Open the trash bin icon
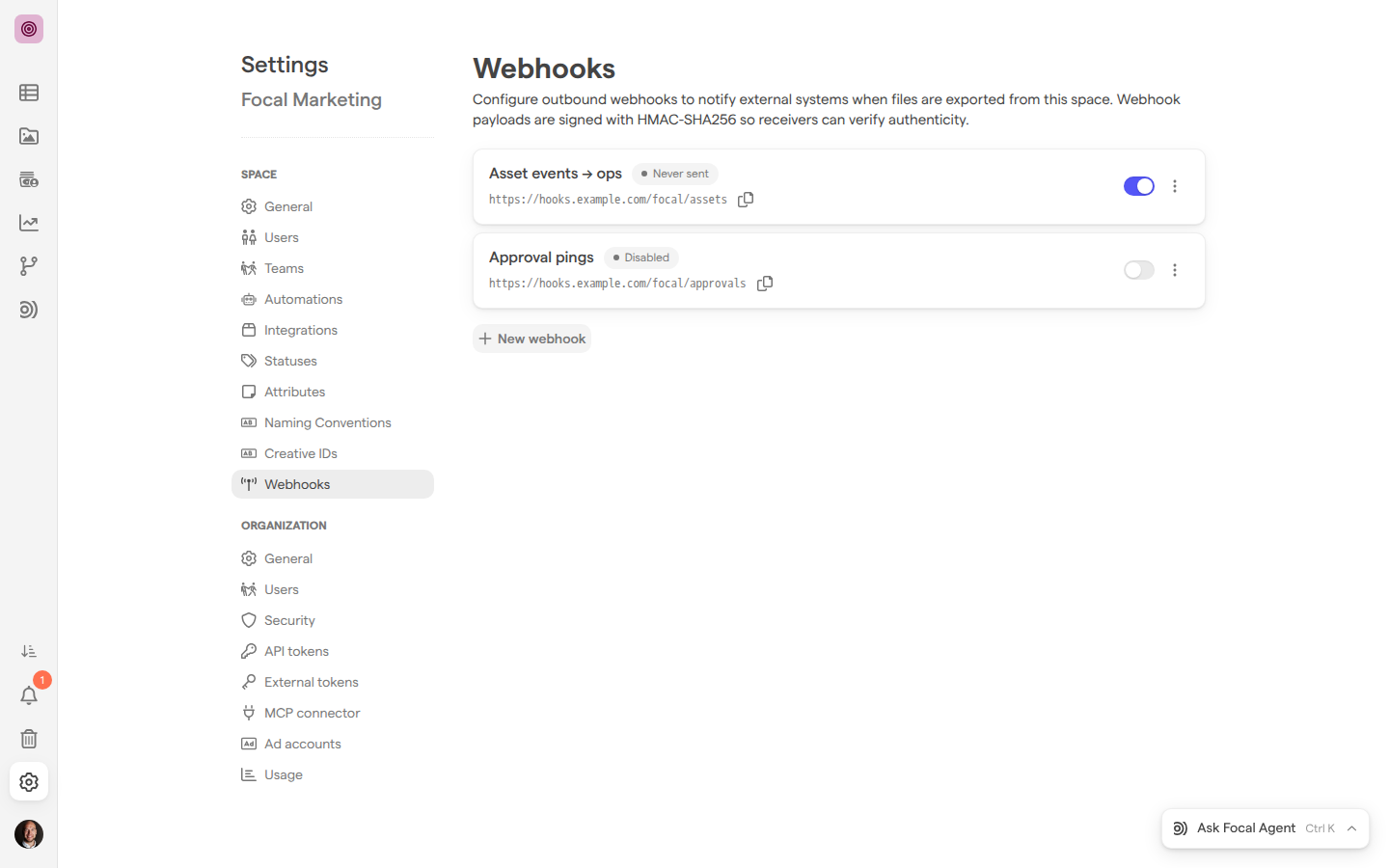Viewport: 1389px width, 868px height. [29, 739]
